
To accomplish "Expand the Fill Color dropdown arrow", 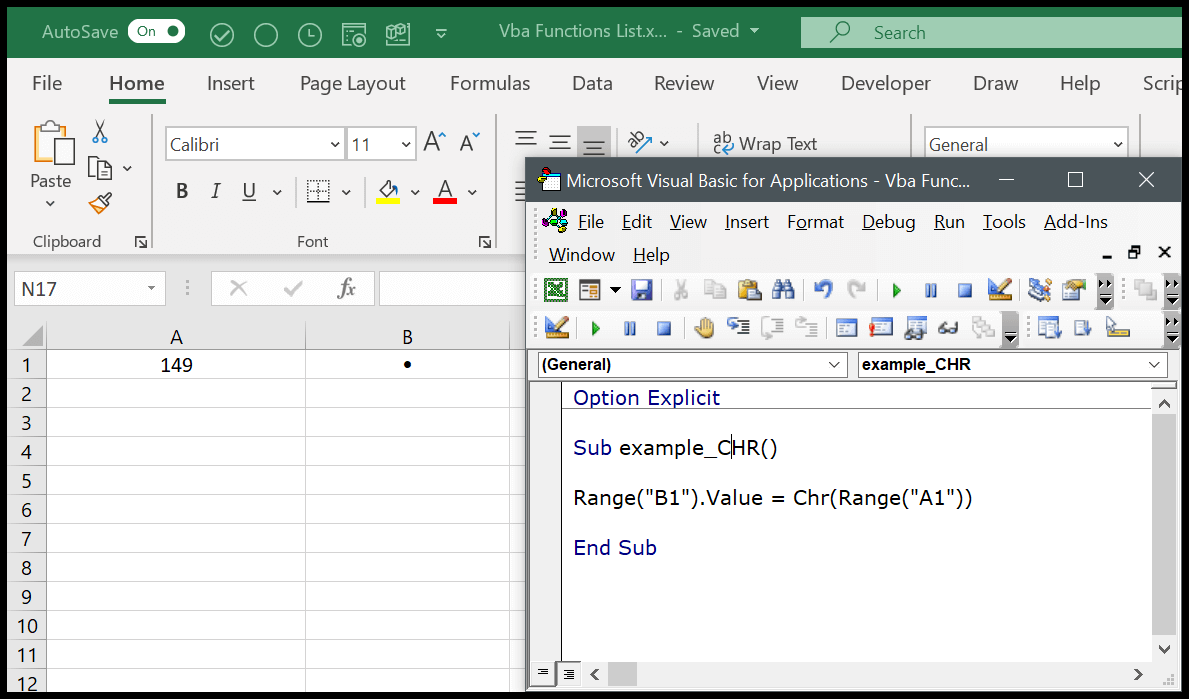I will tap(415, 192).
